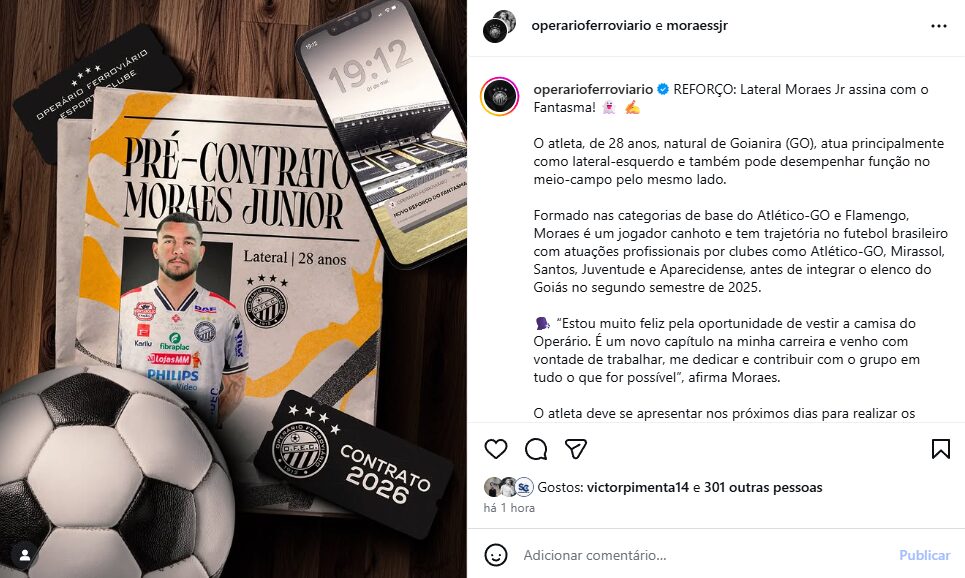Click the verified badge next to operarioferroviario

tap(663, 89)
